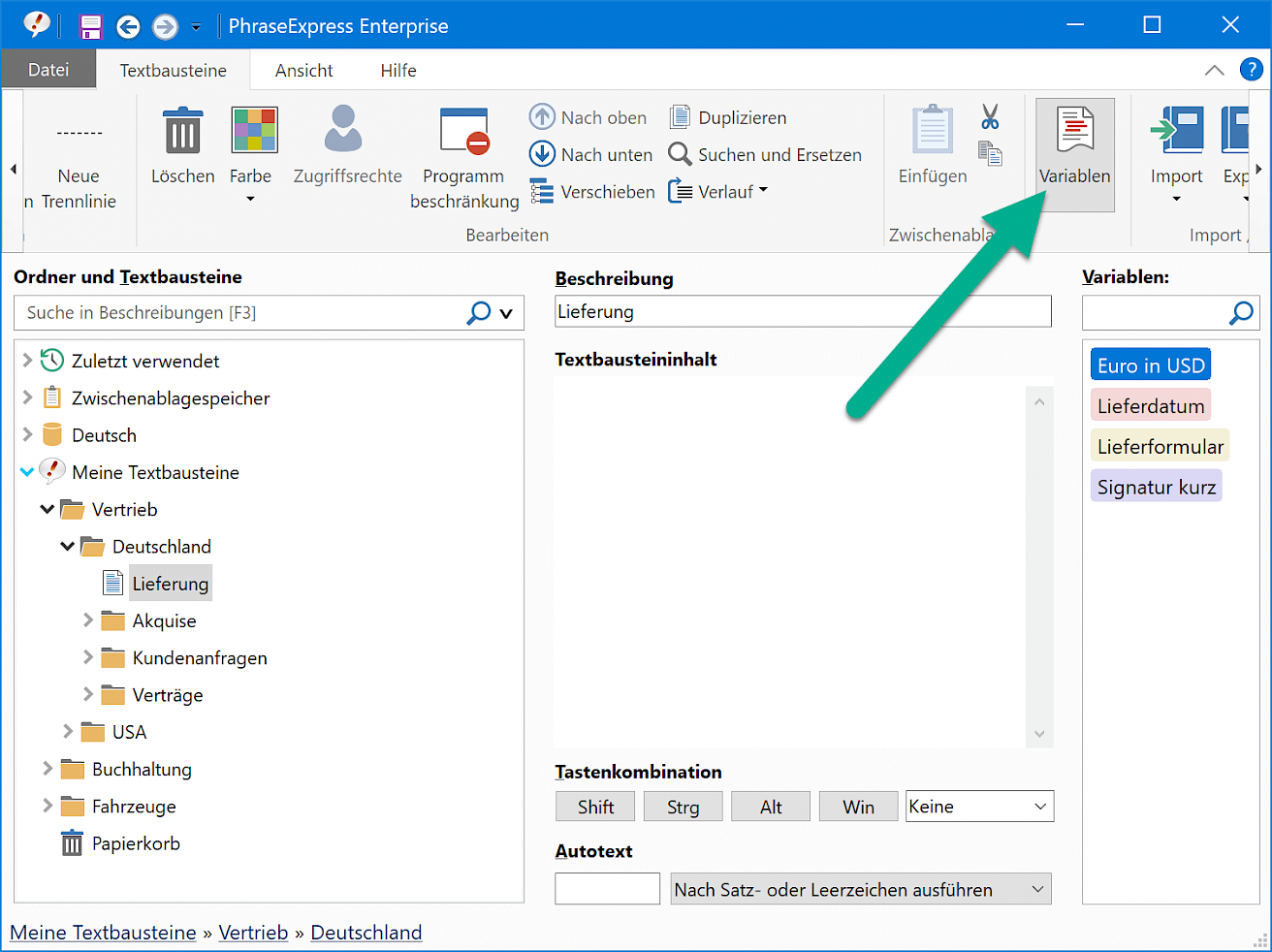Image resolution: width=1272 pixels, height=952 pixels.
Task: Switch to the Ansicht tab
Action: pyautogui.click(x=303, y=71)
